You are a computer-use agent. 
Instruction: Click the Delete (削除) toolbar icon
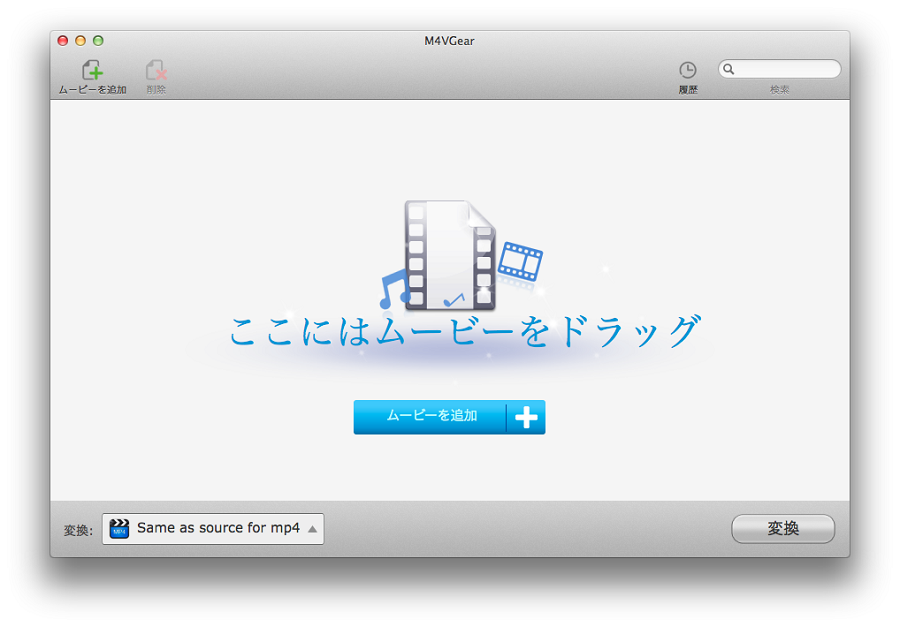tap(155, 70)
